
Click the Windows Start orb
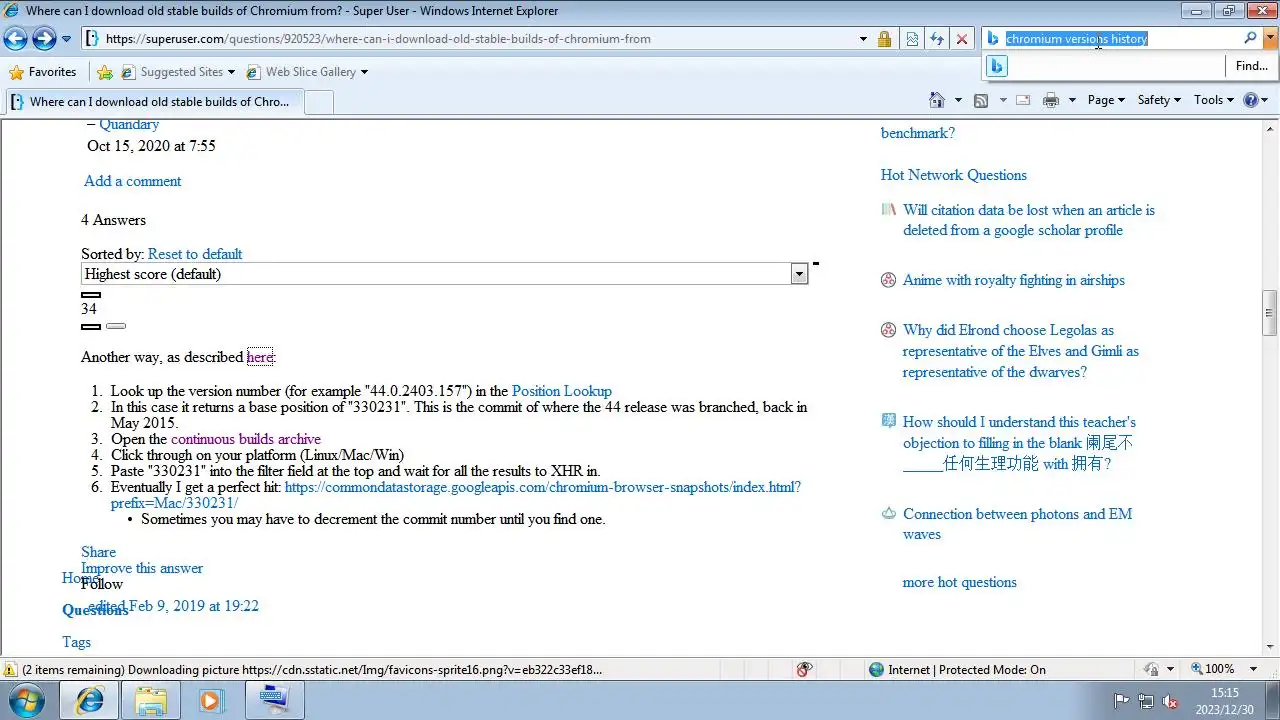coord(27,700)
